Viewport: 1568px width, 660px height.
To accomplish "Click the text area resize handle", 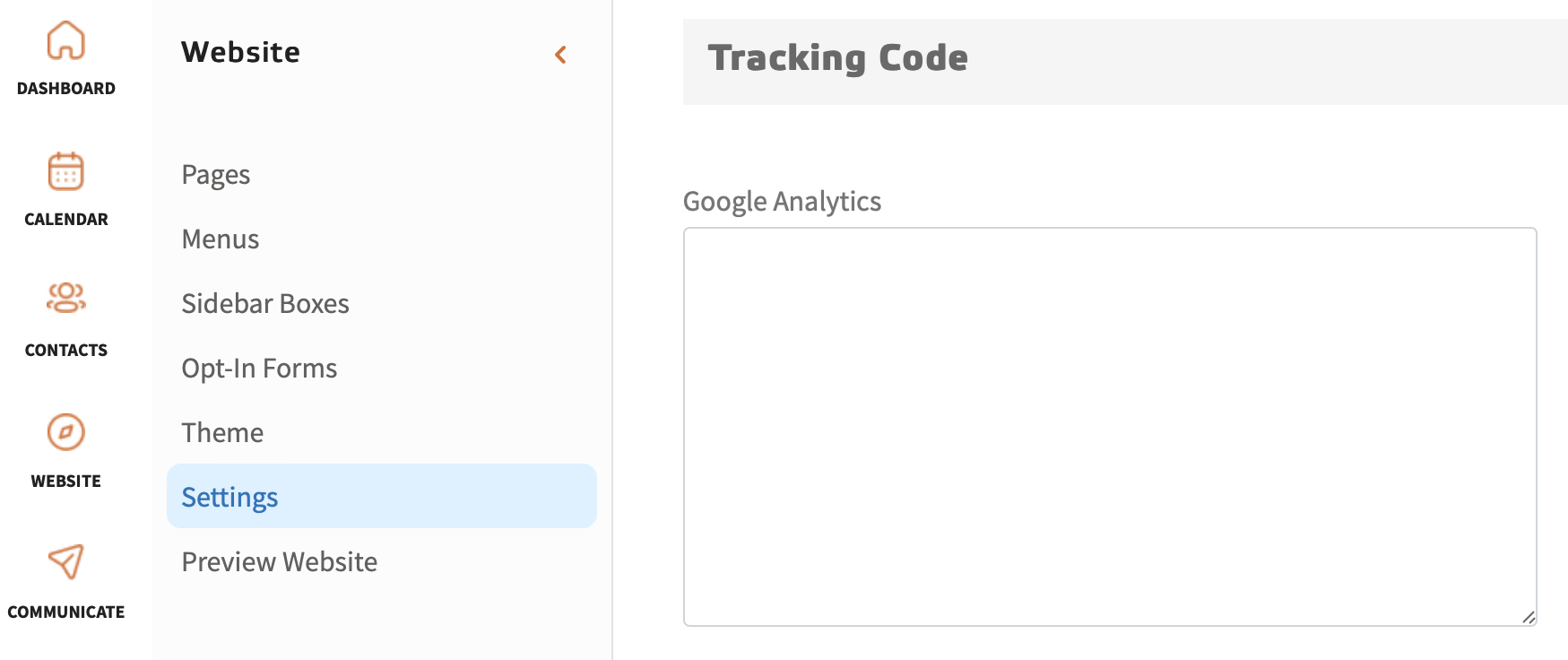I will [x=1529, y=617].
